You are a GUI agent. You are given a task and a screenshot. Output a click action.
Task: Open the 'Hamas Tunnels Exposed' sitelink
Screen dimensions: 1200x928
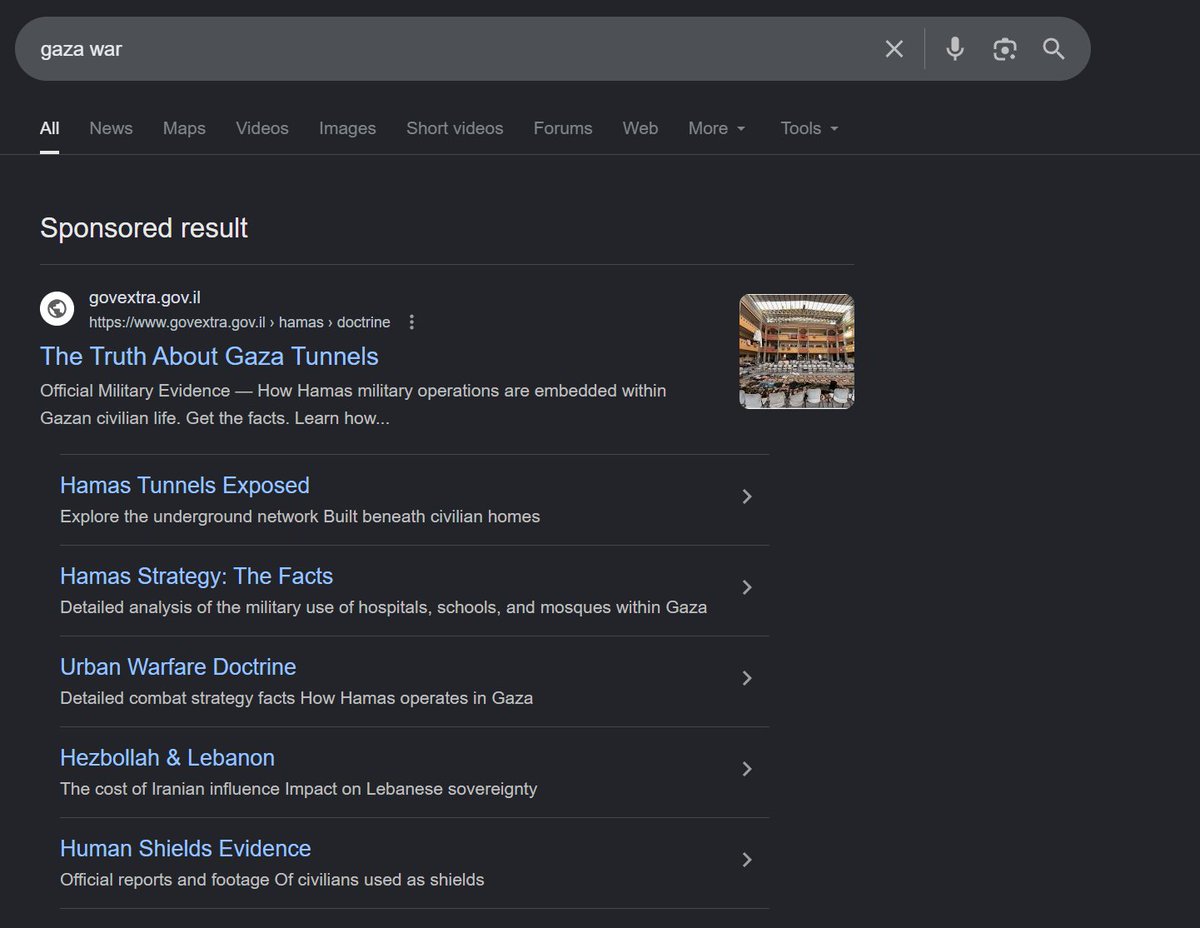click(185, 485)
